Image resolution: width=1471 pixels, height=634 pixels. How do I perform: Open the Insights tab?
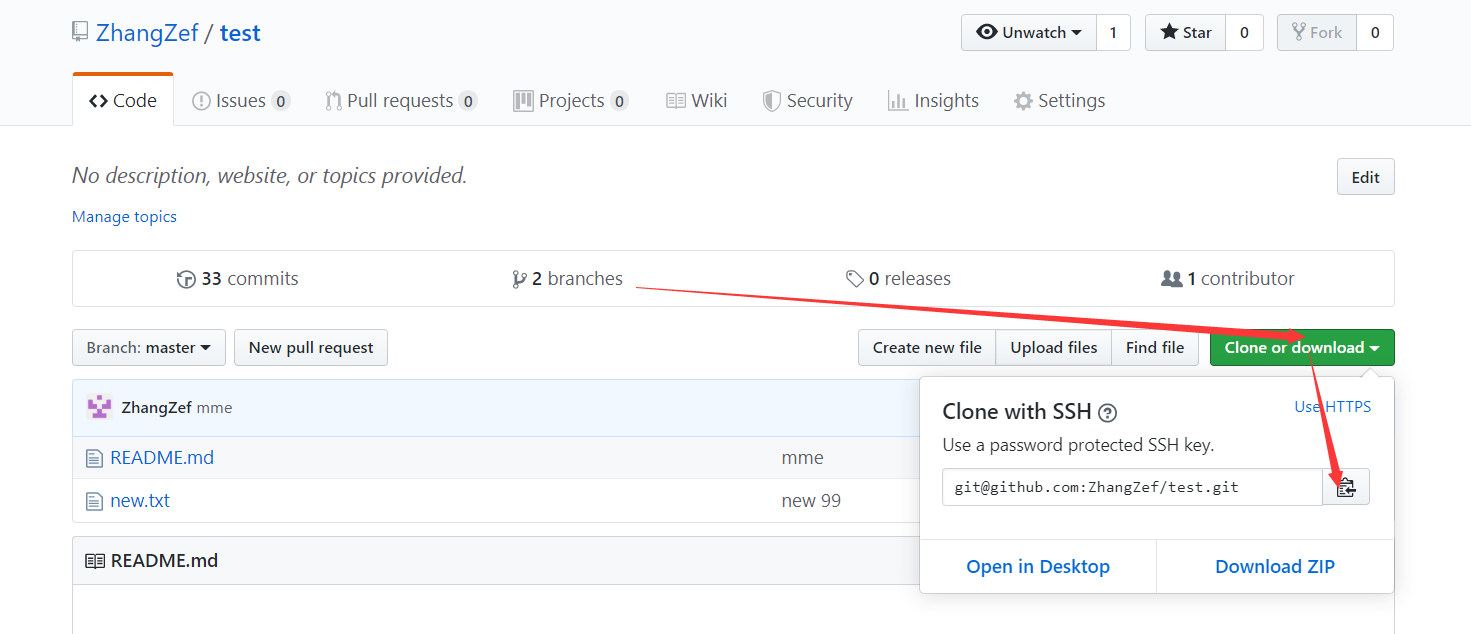(933, 101)
